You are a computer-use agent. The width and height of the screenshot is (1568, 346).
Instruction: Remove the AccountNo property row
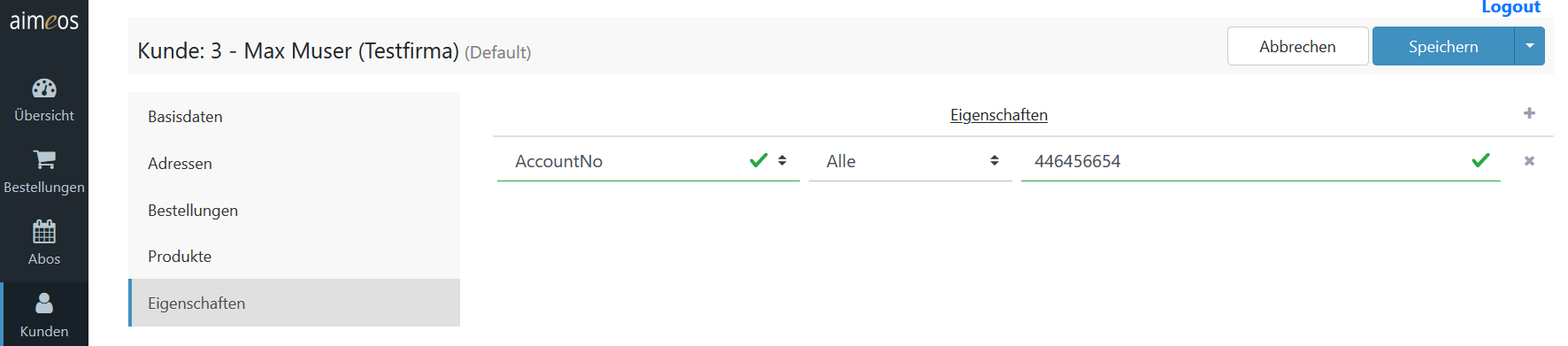click(1529, 161)
